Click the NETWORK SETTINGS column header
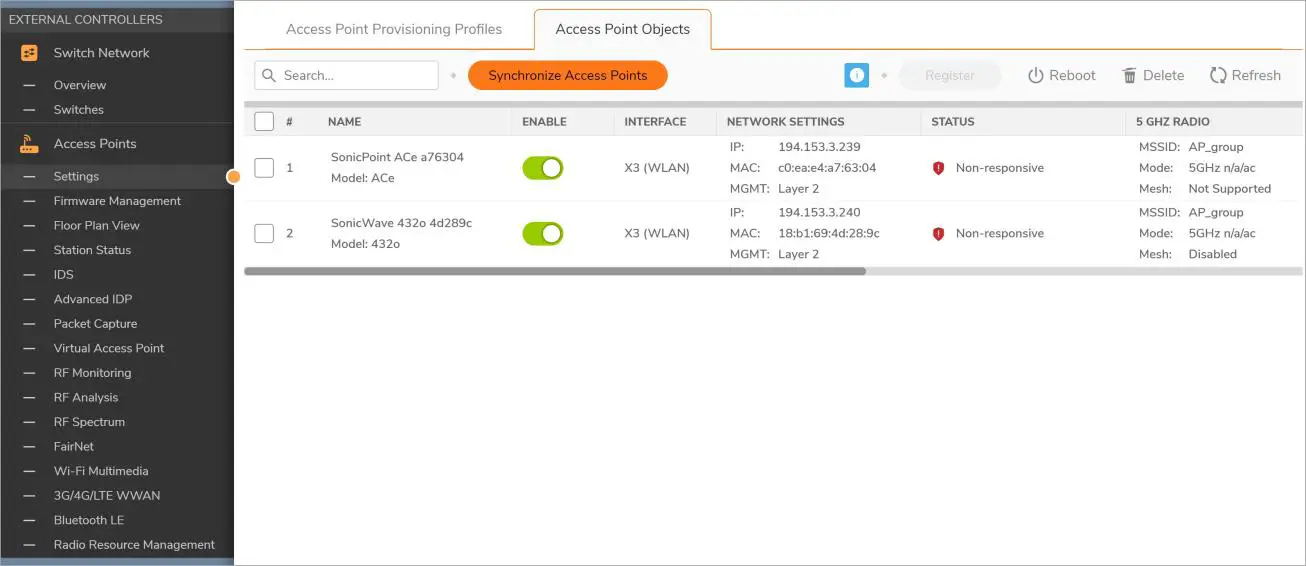This screenshot has width=1306, height=566. 785,122
